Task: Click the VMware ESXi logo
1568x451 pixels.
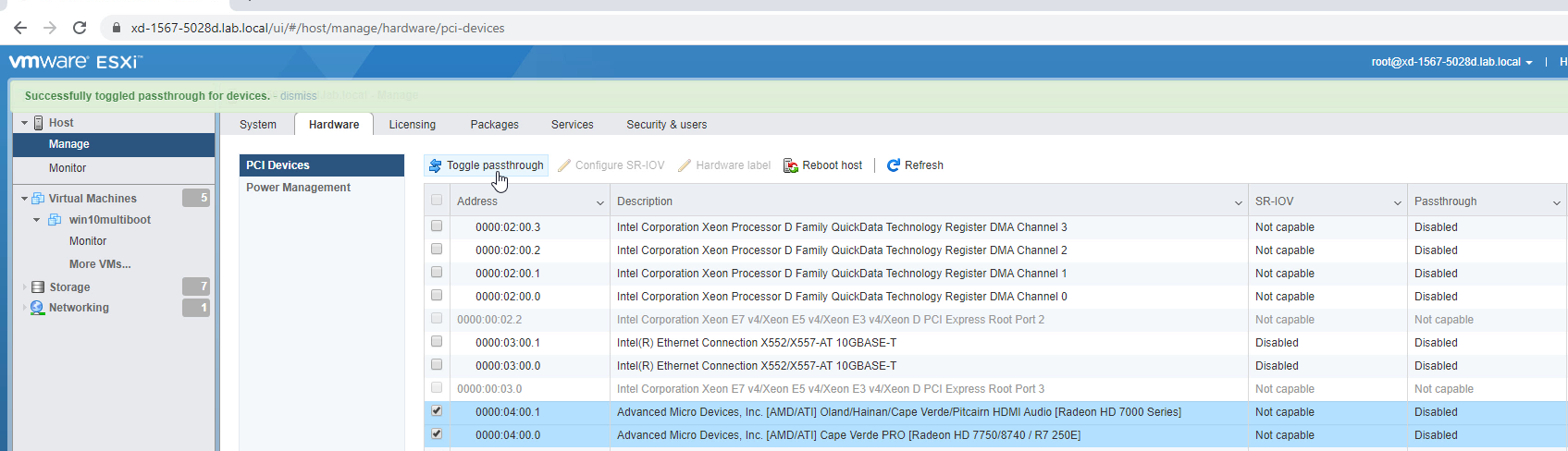Action: [x=76, y=62]
